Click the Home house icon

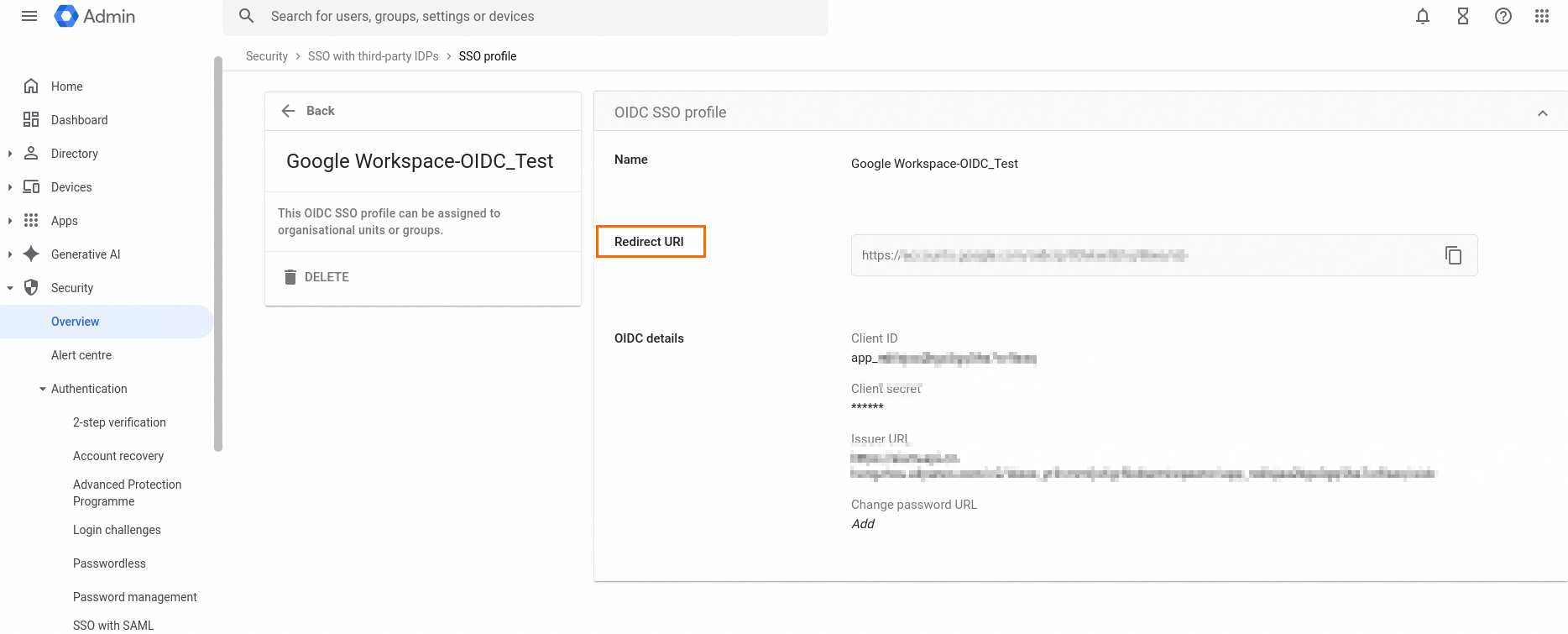pos(31,86)
